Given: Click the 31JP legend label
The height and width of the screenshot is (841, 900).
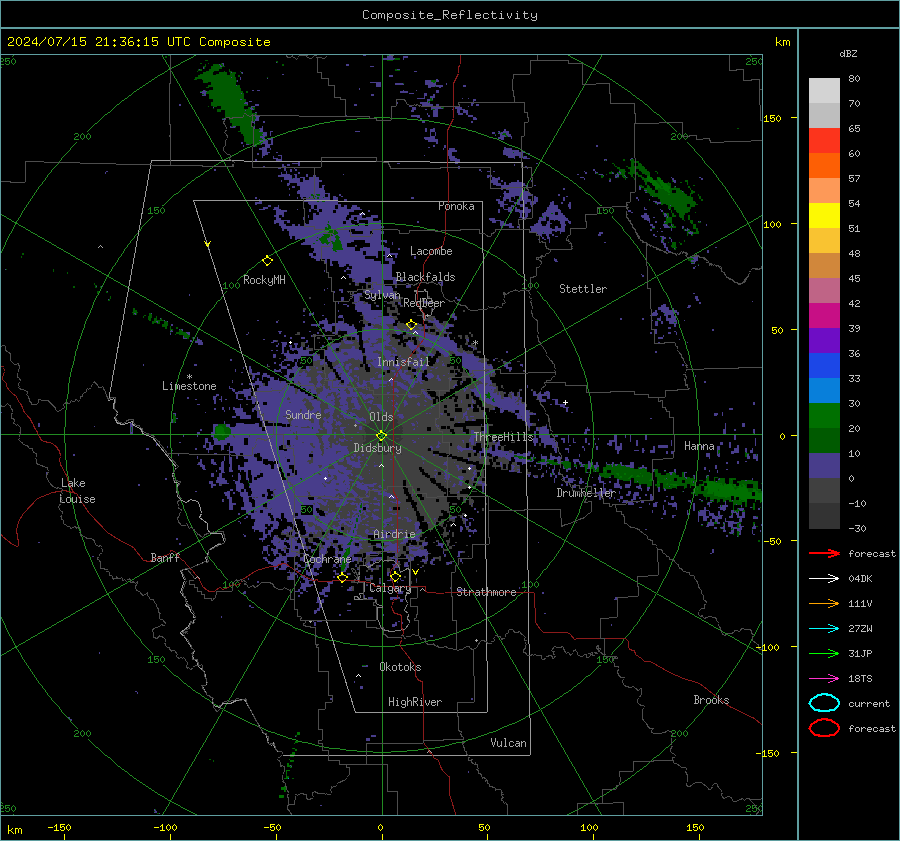Looking at the screenshot, I should (x=860, y=653).
